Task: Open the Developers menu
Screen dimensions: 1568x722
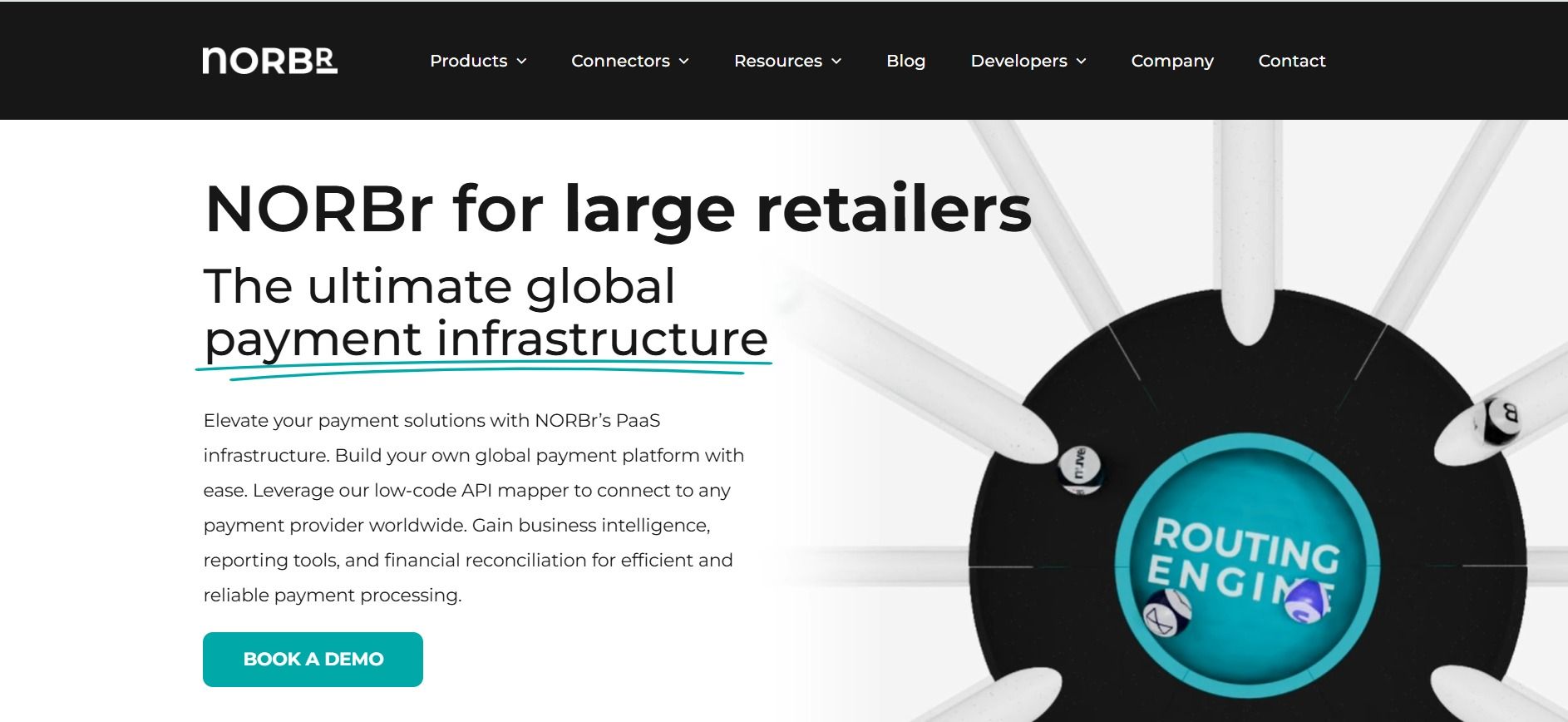Action: (1018, 61)
